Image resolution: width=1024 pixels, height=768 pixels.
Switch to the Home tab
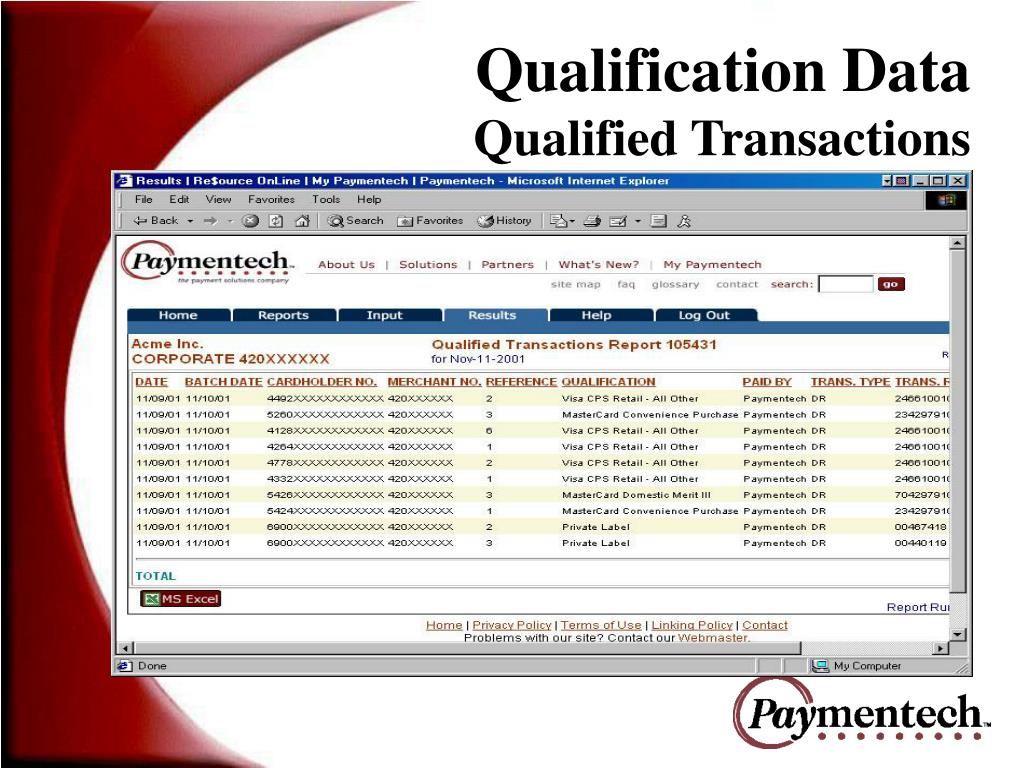(178, 315)
